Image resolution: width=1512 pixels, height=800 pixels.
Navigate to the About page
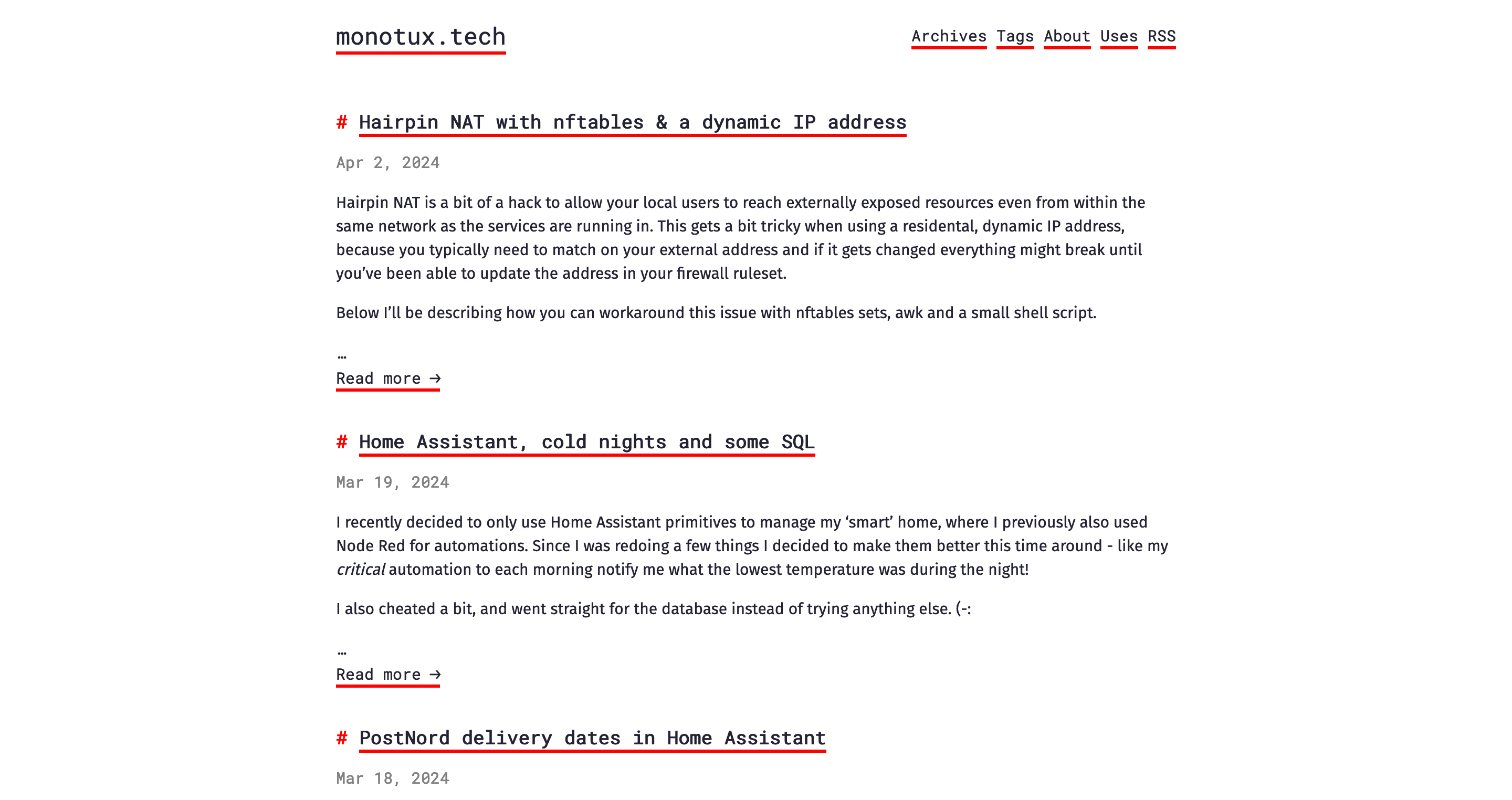(1065, 36)
